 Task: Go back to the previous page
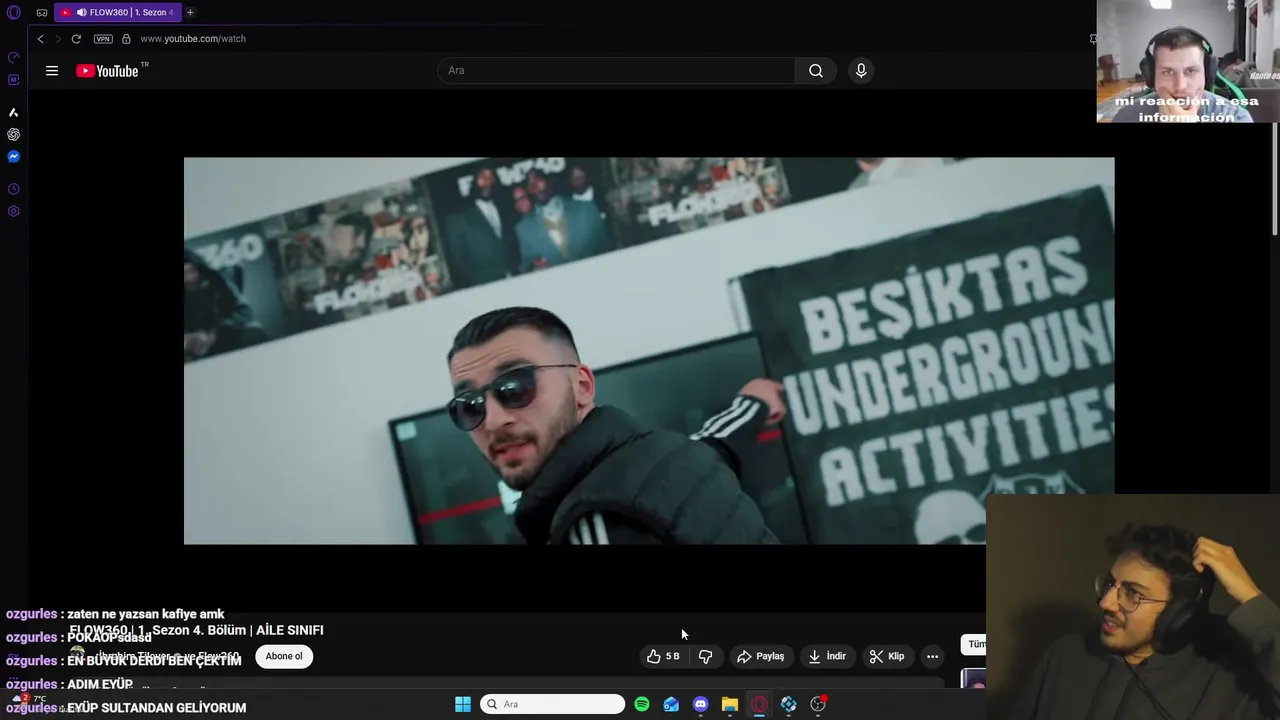pyautogui.click(x=40, y=39)
